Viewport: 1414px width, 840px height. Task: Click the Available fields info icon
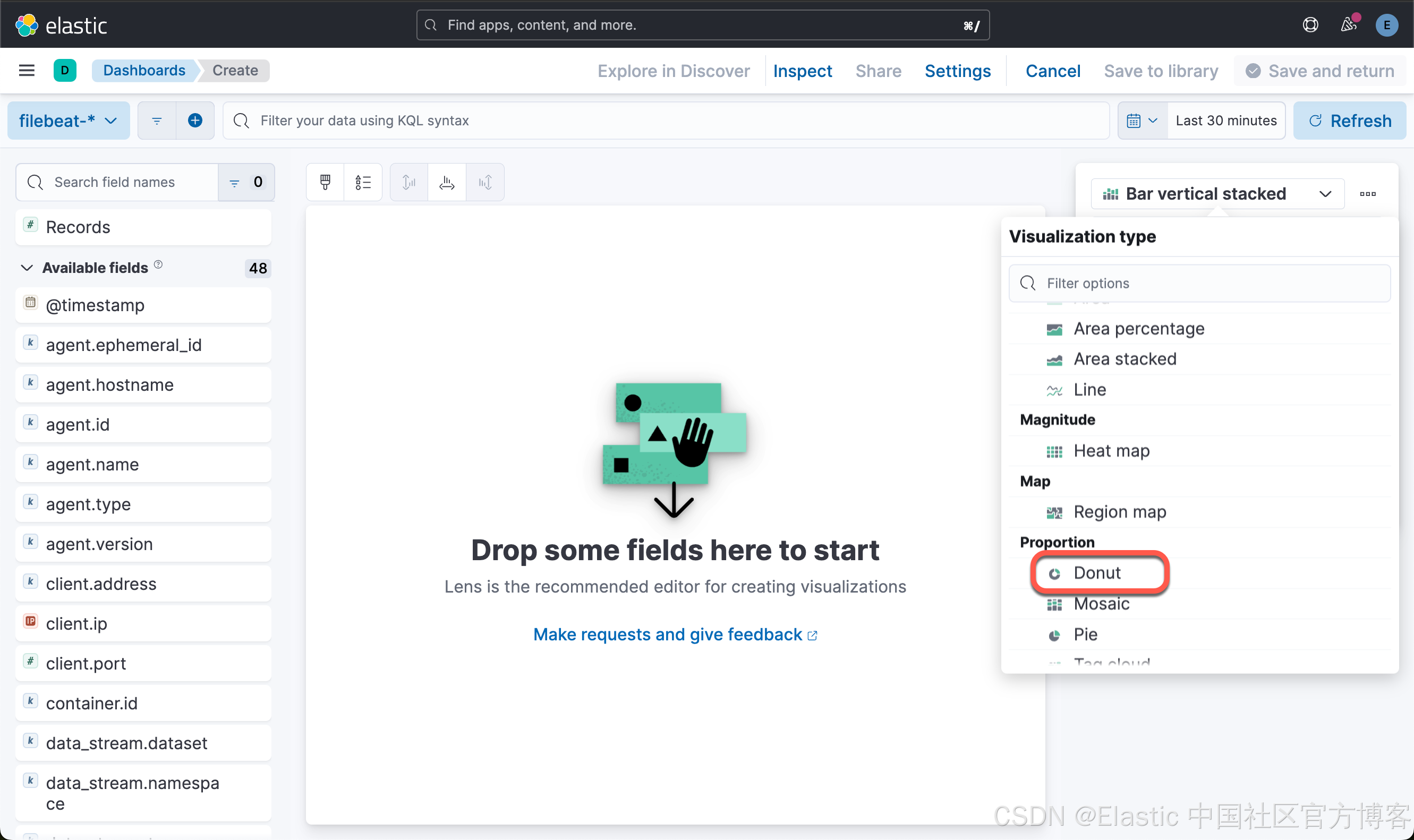coord(159,264)
